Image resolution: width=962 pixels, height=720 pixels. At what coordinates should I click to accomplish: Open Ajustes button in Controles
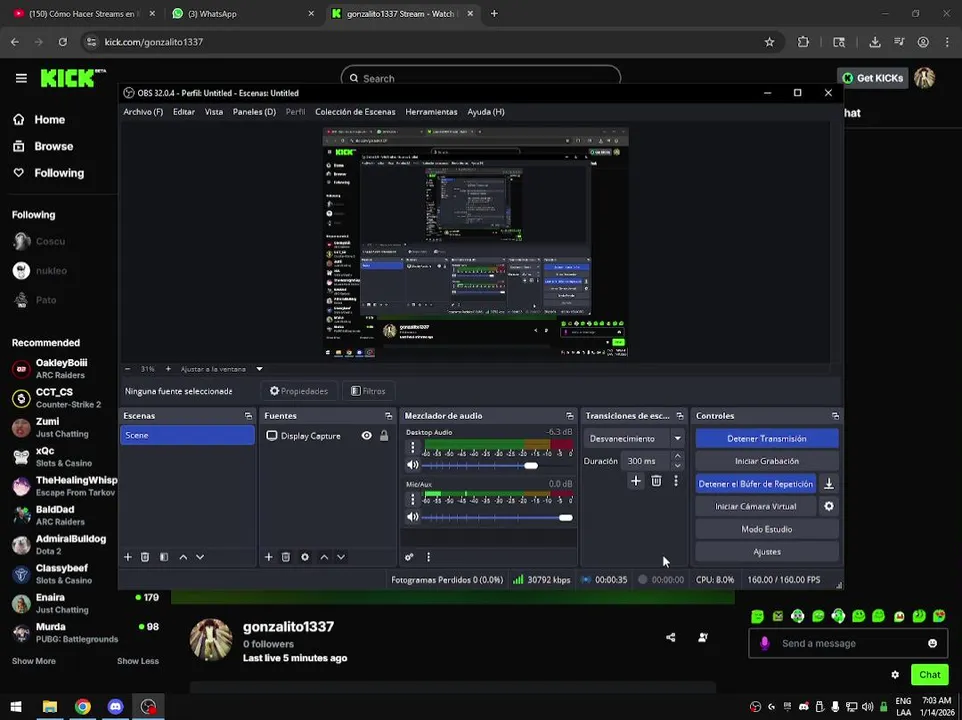pos(767,552)
